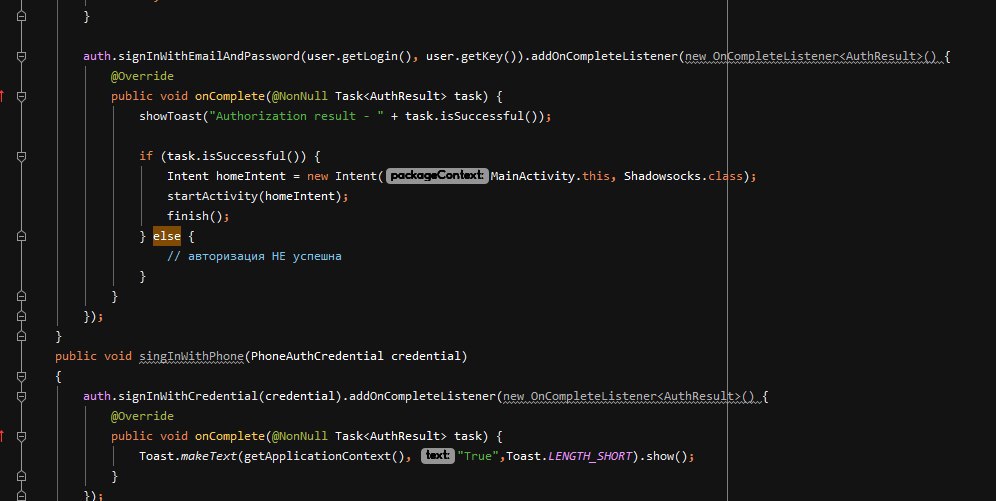The height and width of the screenshot is (501, 996).
Task: Fold the onComplete method containing Toast.makeText
Action: 21,436
